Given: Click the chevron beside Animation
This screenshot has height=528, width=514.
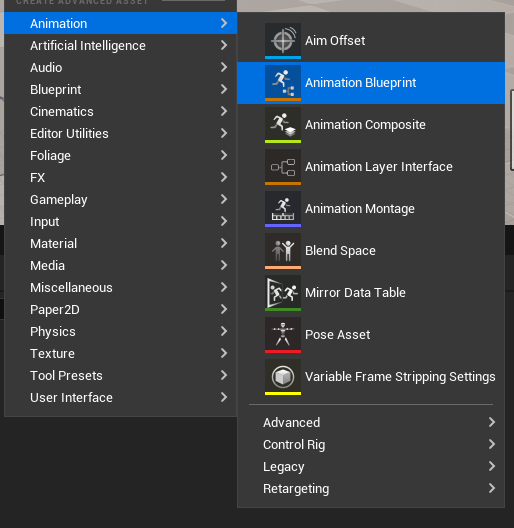Looking at the screenshot, I should [x=224, y=23].
